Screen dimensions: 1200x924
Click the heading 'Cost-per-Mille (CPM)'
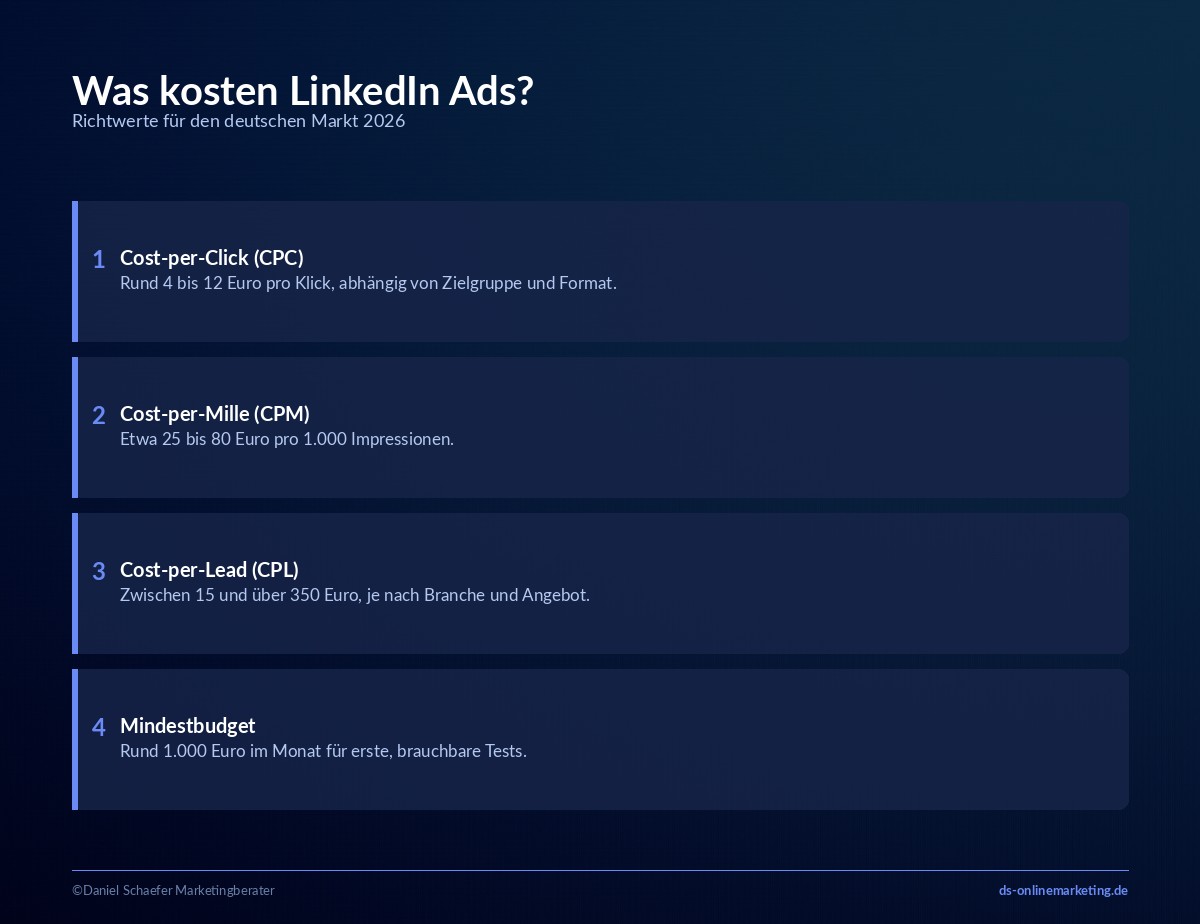pyautogui.click(x=215, y=414)
